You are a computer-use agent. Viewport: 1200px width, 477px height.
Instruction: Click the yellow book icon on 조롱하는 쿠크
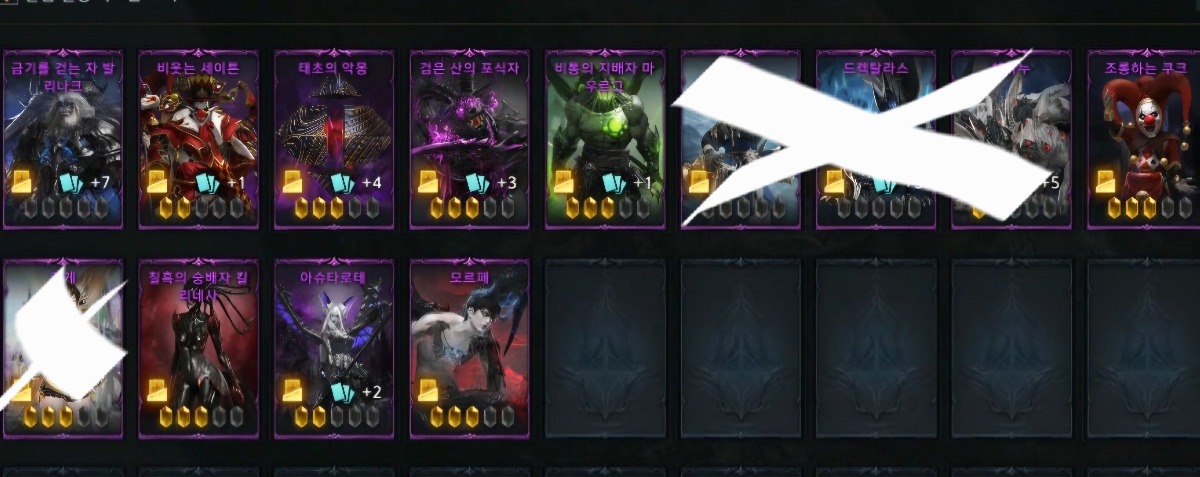[x=1105, y=182]
